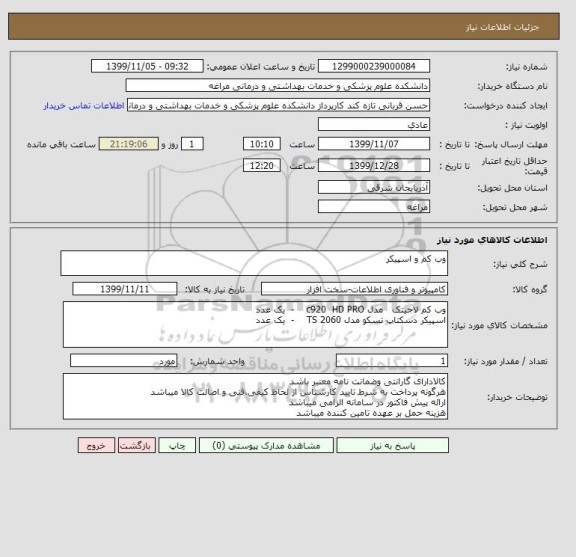Image resolution: width=576 pixels, height=557 pixels.
Task: Click label ایجاد کننده درخواست
Action: [506, 106]
